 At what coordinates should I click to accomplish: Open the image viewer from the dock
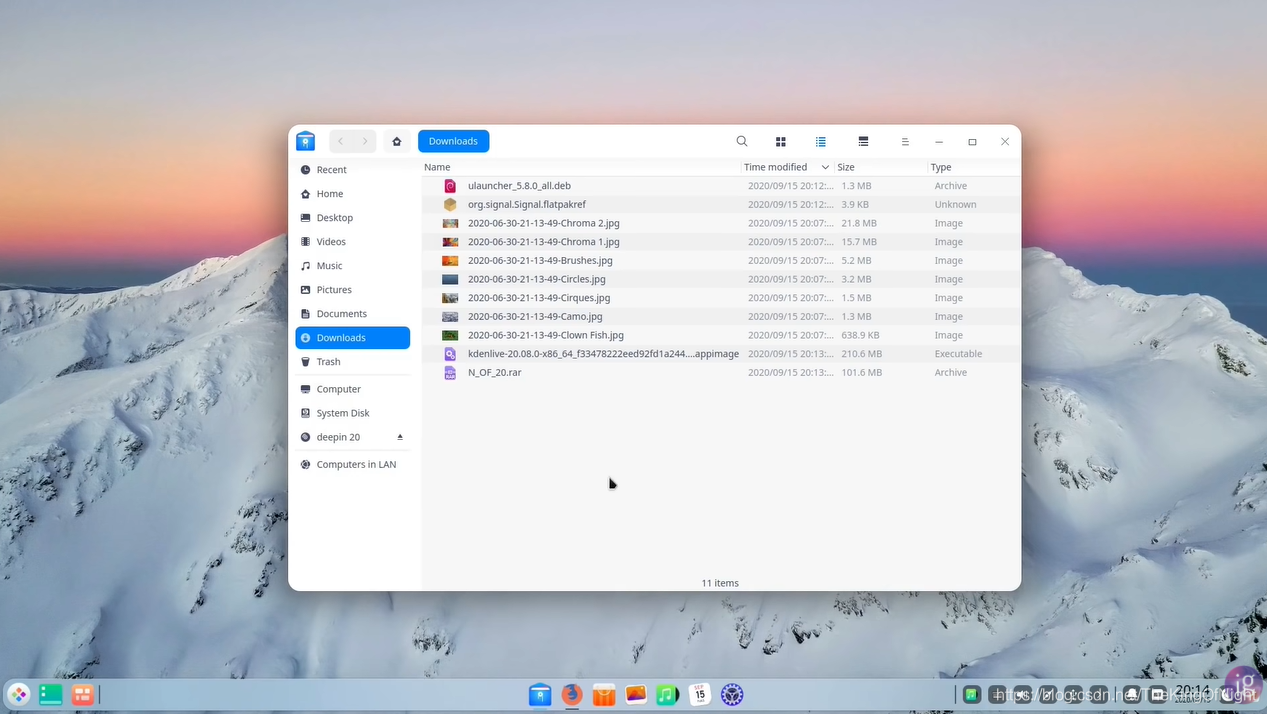(x=636, y=694)
